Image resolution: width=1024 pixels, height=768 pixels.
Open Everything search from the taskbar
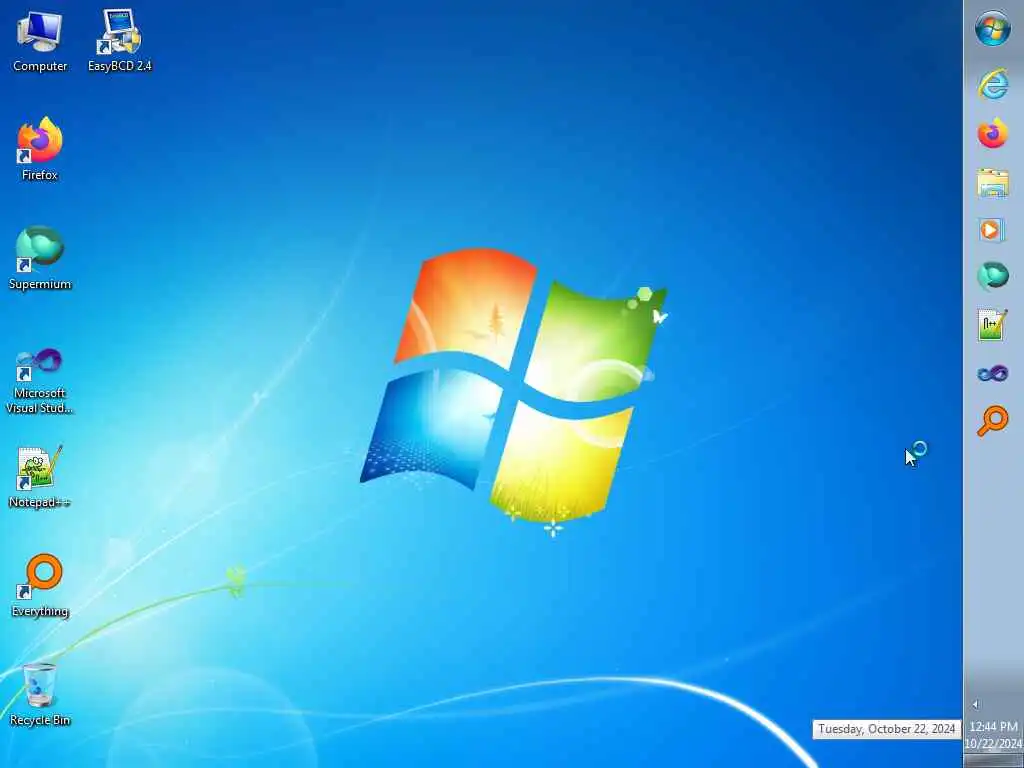(993, 421)
